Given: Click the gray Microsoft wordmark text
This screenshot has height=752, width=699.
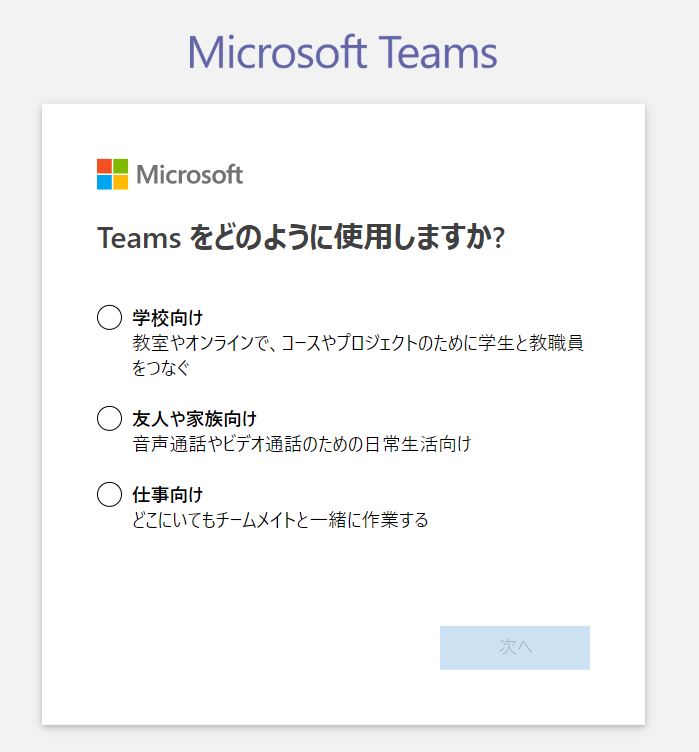Looking at the screenshot, I should 190,175.
